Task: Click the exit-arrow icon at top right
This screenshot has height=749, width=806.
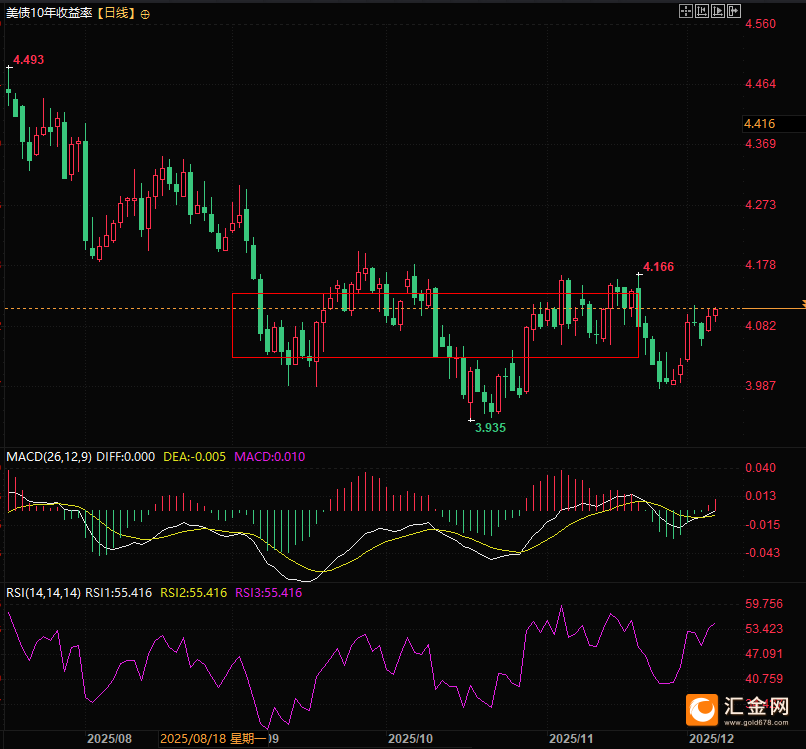Action: (x=736, y=11)
